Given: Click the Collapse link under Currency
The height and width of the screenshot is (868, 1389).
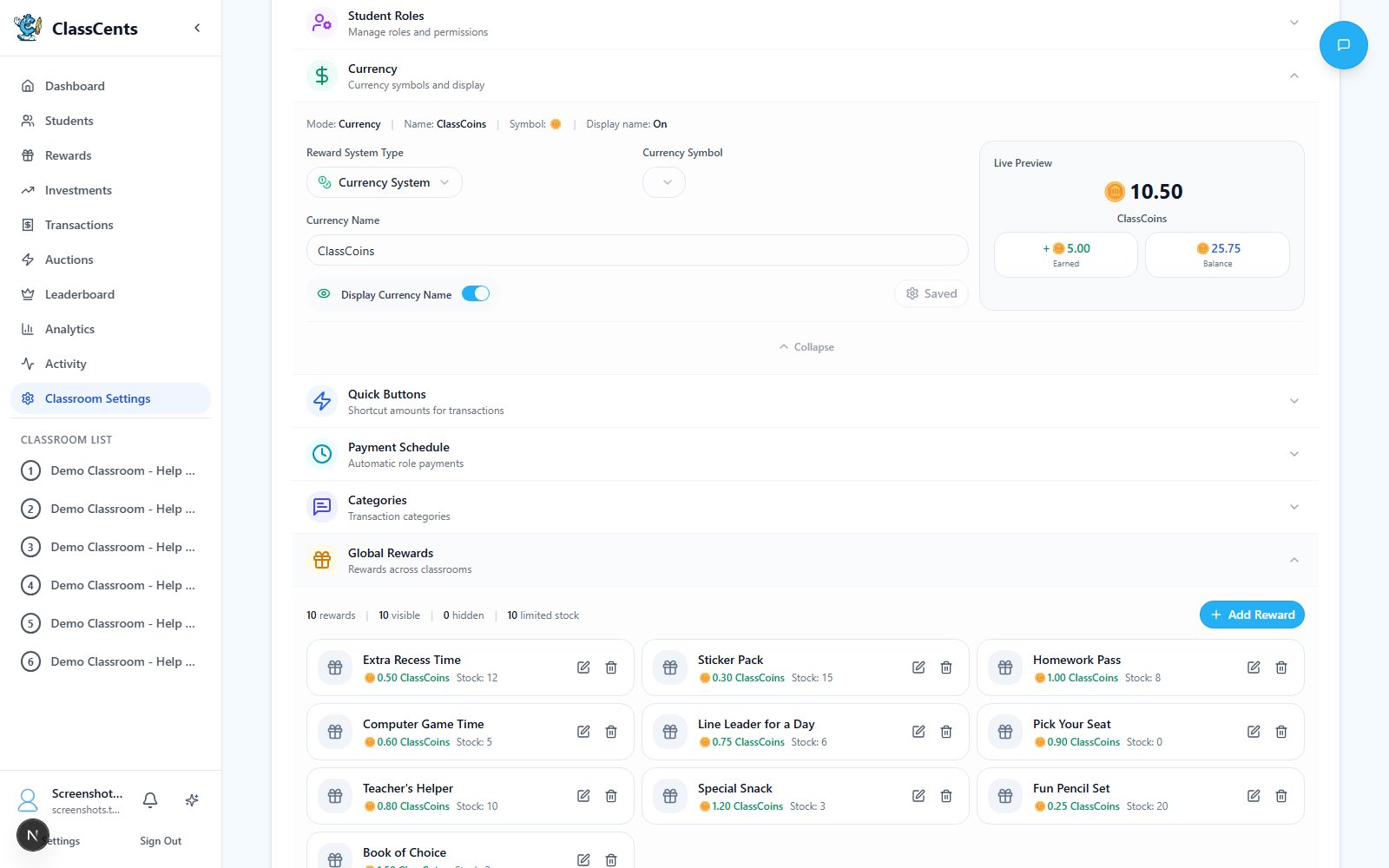Looking at the screenshot, I should (x=806, y=346).
